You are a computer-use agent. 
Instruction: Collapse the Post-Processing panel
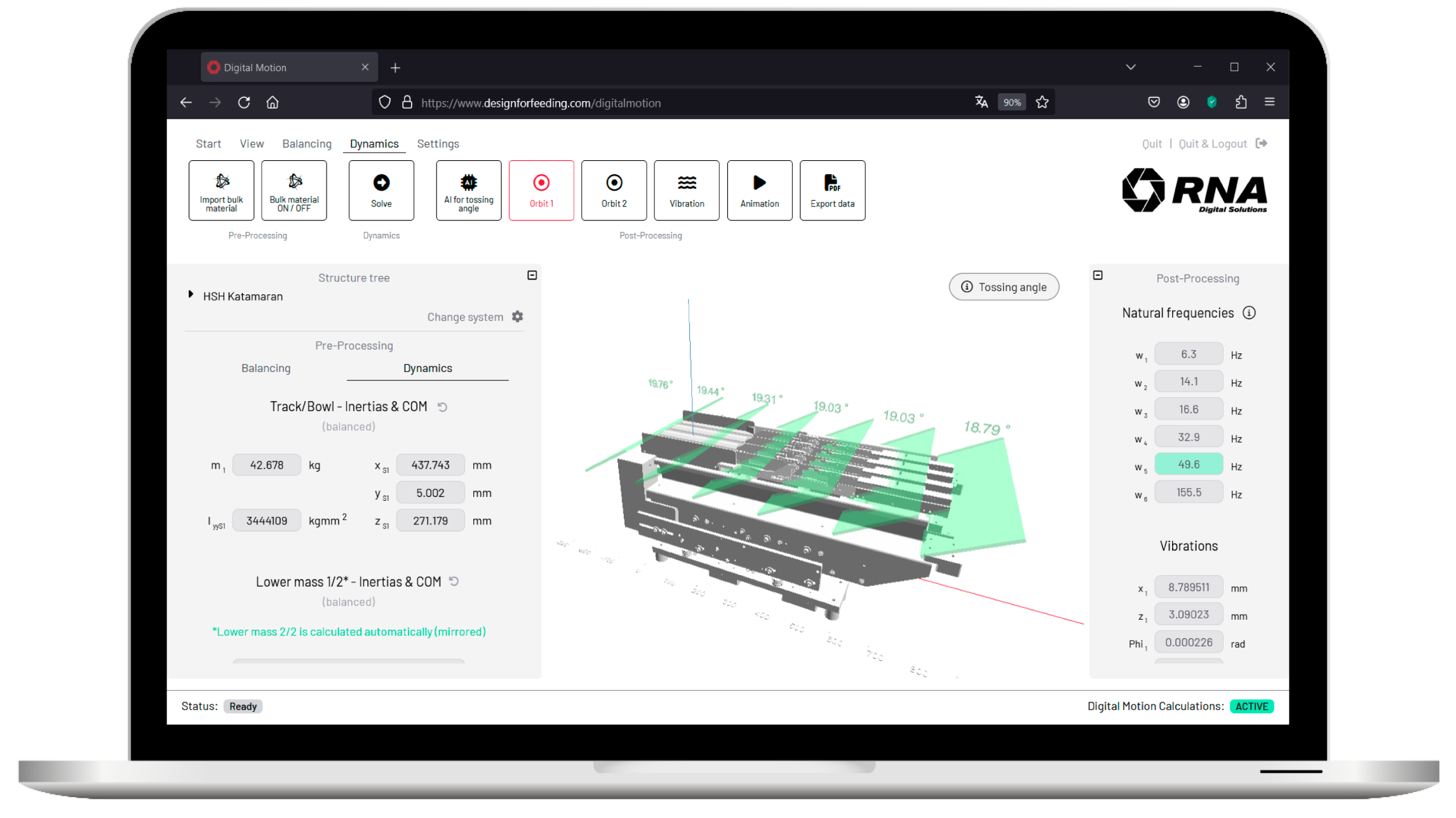[1098, 275]
